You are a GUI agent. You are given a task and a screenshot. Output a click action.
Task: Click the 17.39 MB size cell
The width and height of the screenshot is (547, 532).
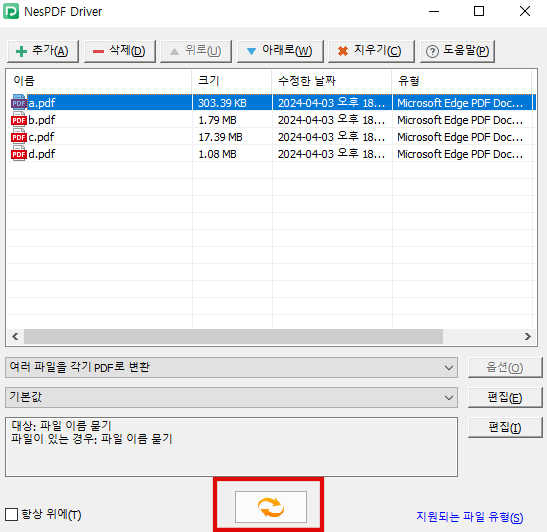pyautogui.click(x=220, y=137)
